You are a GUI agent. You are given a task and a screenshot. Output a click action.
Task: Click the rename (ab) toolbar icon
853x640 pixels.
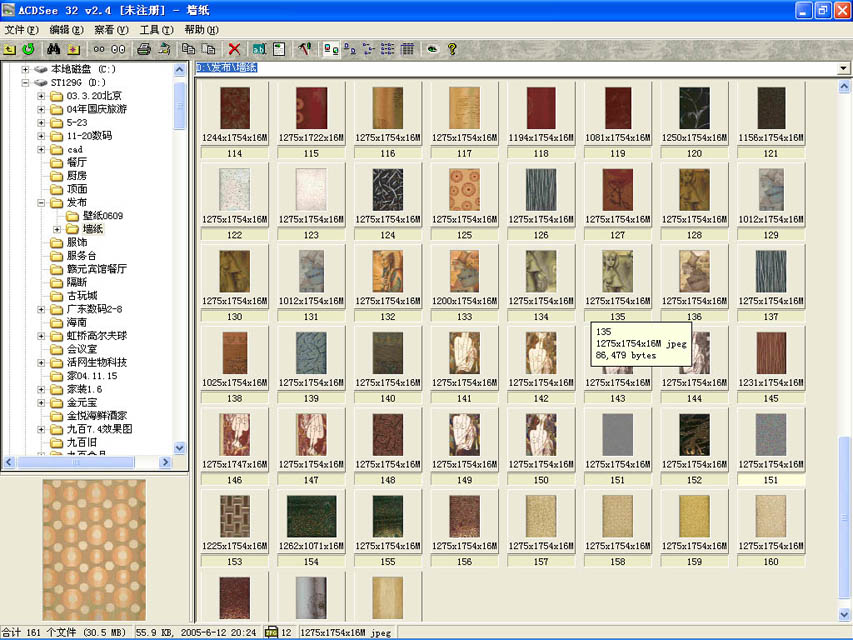259,48
